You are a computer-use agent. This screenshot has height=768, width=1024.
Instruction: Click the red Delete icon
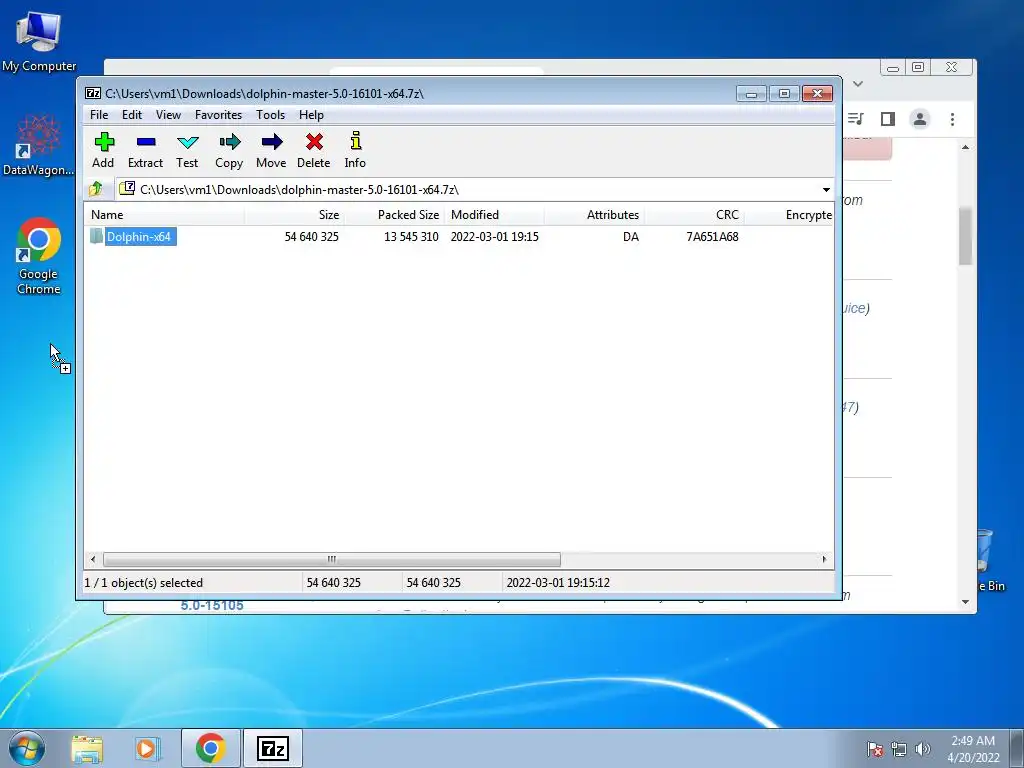(x=313, y=150)
